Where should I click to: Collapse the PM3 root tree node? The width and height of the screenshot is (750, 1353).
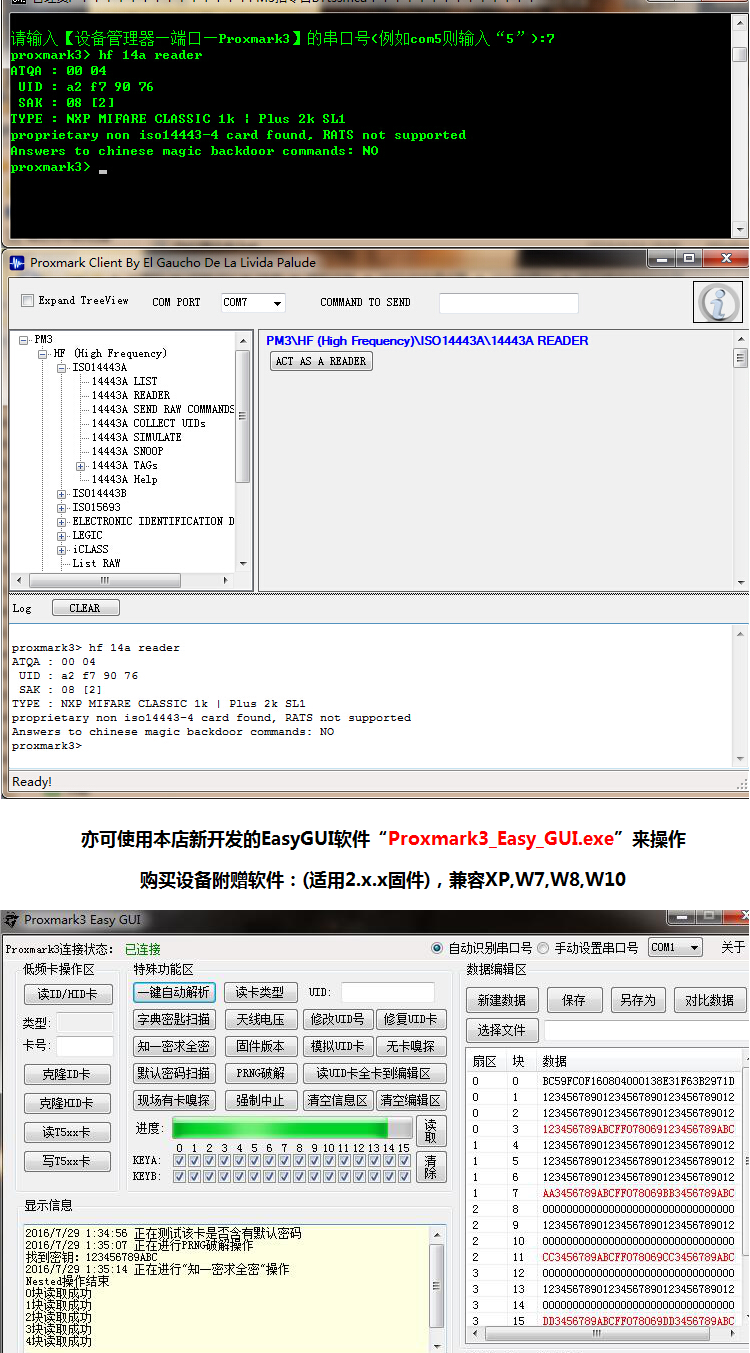[24, 340]
